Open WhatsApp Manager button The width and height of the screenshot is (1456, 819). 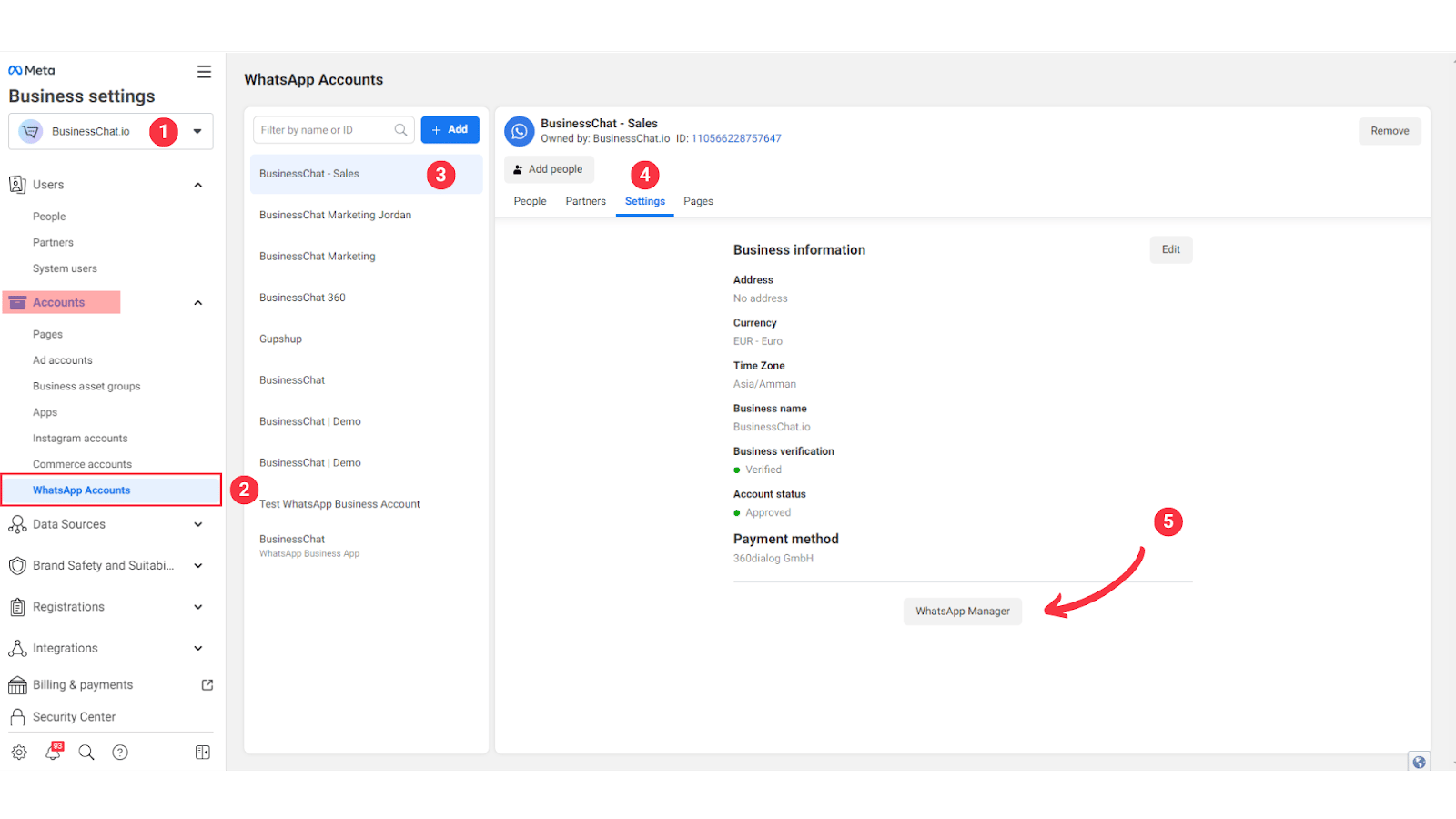click(x=963, y=612)
